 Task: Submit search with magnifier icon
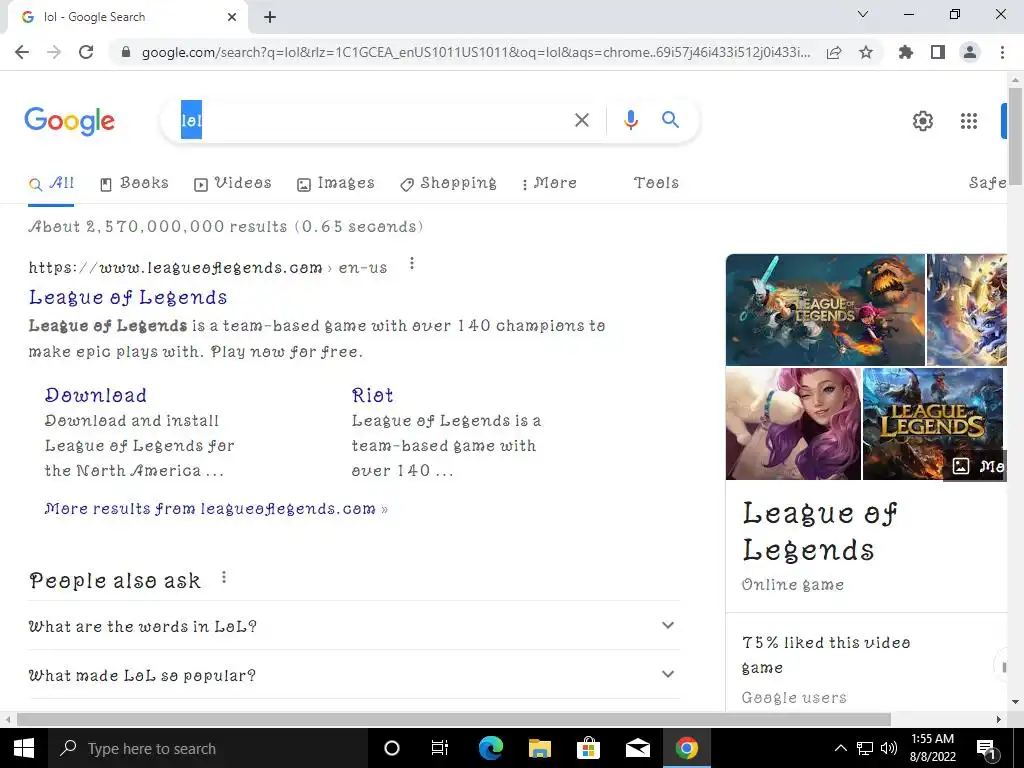[670, 120]
